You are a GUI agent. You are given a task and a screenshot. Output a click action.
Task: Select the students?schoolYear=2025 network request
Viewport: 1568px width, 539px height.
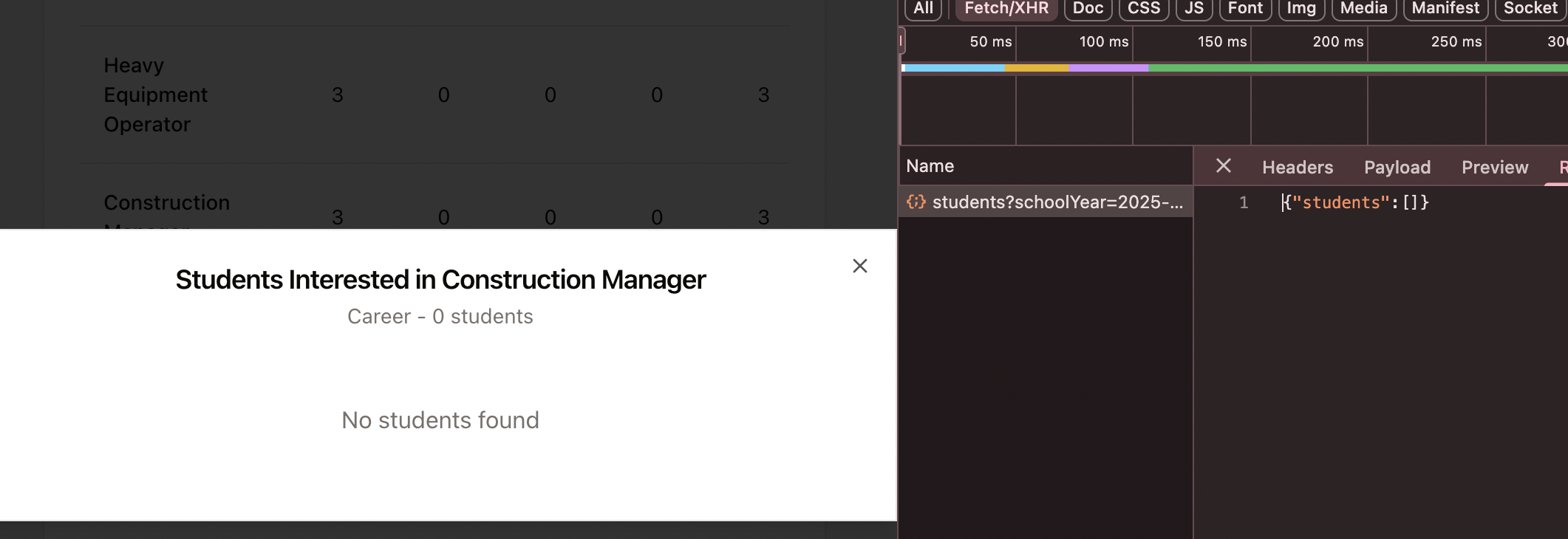[1057, 202]
